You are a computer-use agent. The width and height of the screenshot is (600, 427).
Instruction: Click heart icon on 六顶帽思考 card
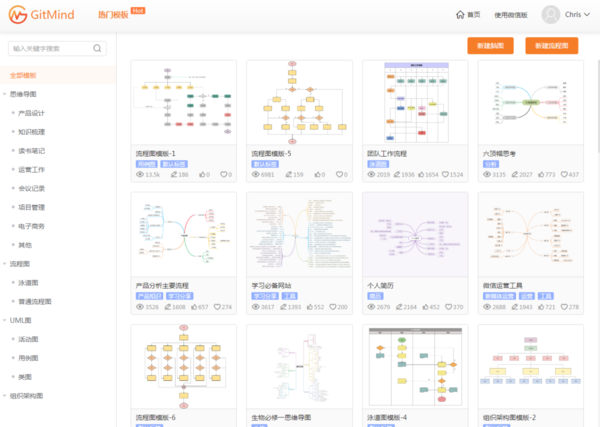tap(564, 174)
